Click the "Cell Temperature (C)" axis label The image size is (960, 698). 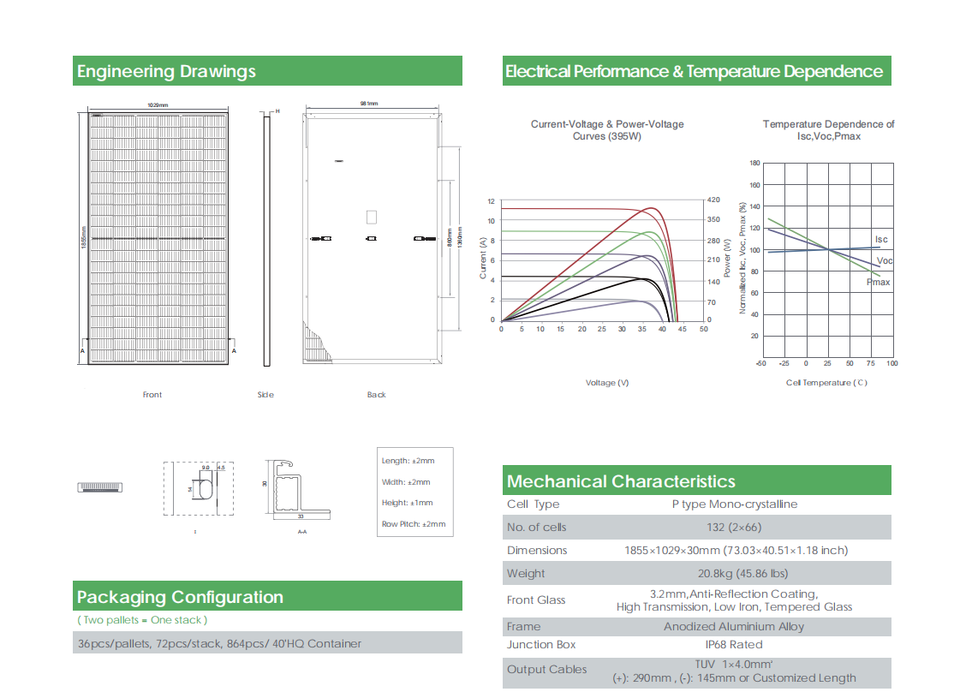(x=827, y=383)
